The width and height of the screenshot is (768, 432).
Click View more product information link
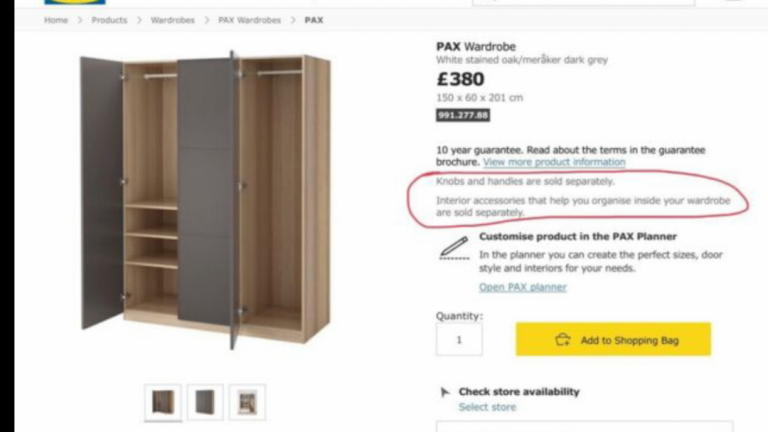click(554, 162)
